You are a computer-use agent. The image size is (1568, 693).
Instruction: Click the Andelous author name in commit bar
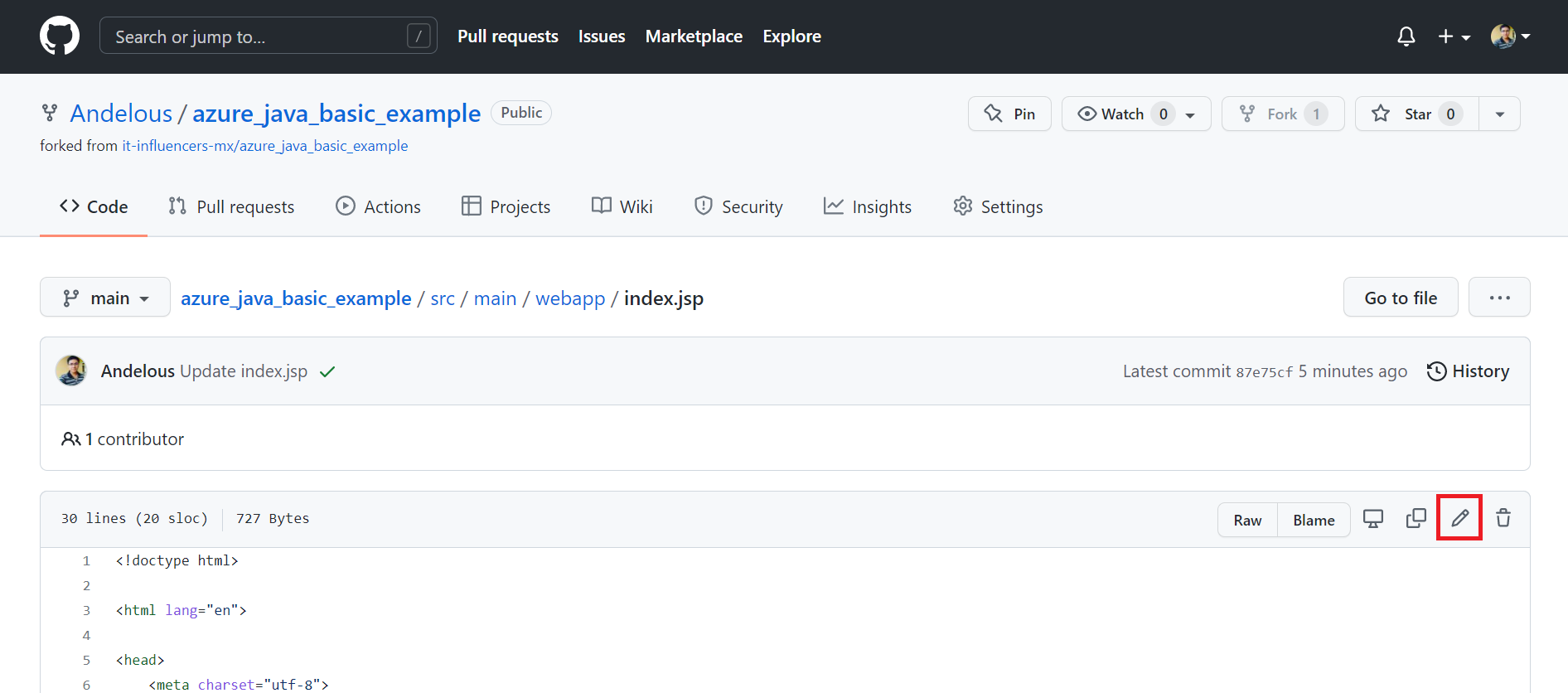point(138,371)
